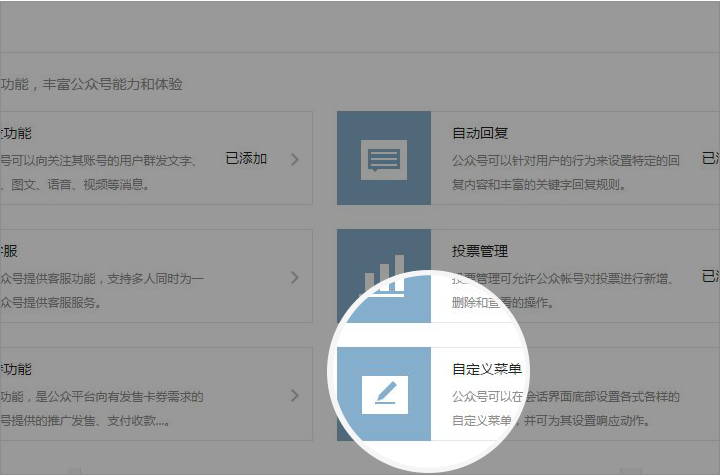The height and width of the screenshot is (476, 722).
Task: Expand the group messaging card chevron beside 已添加
Action: 294,158
